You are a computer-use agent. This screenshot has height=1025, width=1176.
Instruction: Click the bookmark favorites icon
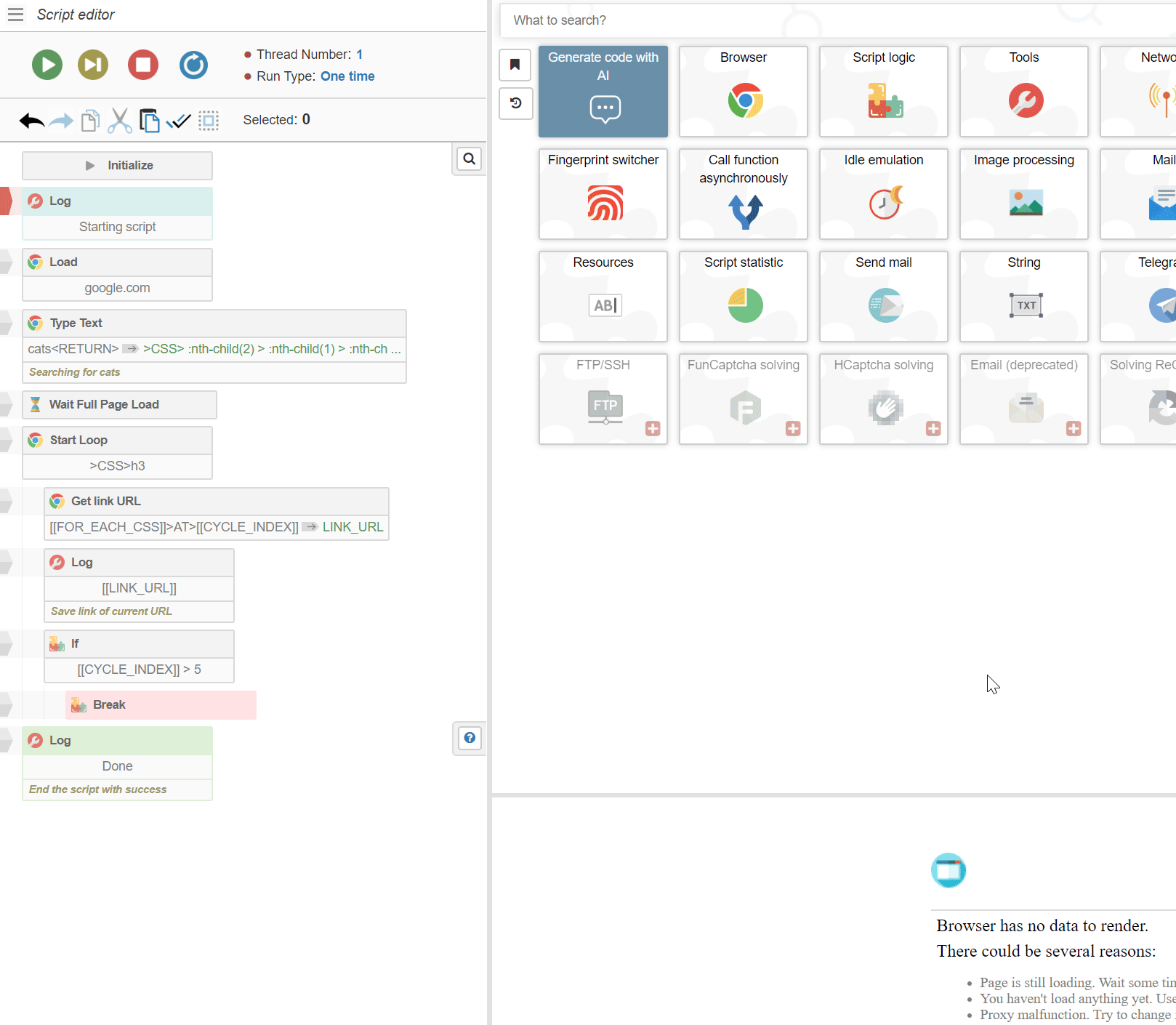515,65
